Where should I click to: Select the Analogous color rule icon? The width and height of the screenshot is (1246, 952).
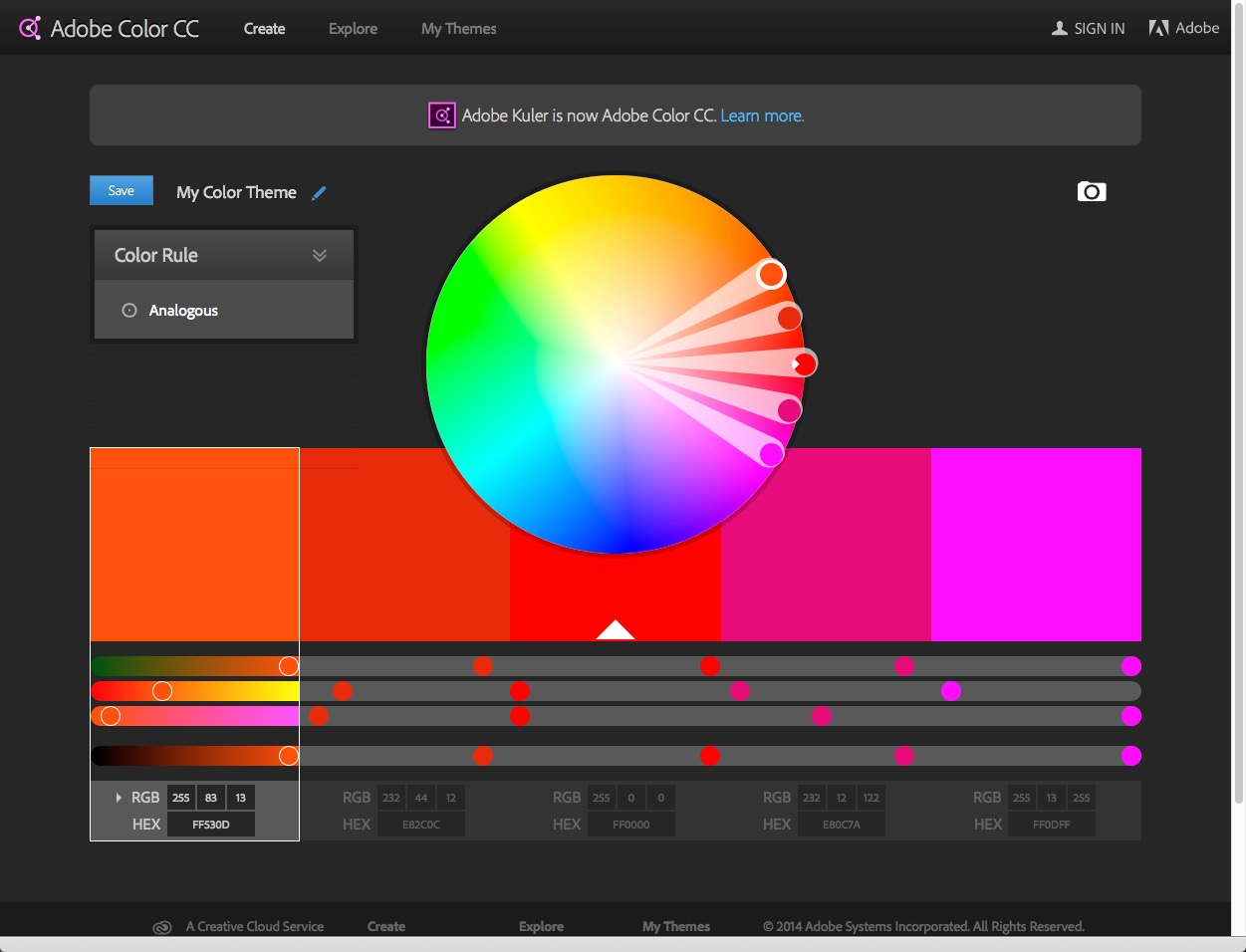pos(129,310)
